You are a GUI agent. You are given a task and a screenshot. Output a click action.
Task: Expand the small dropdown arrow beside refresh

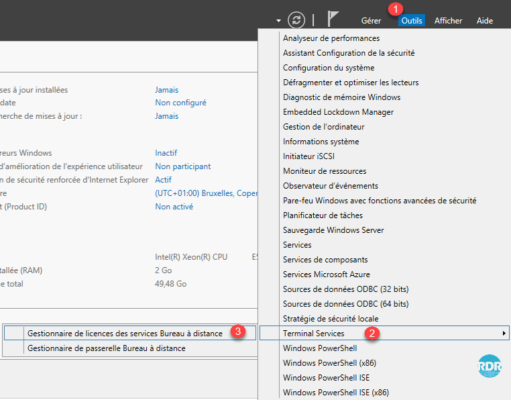278,21
